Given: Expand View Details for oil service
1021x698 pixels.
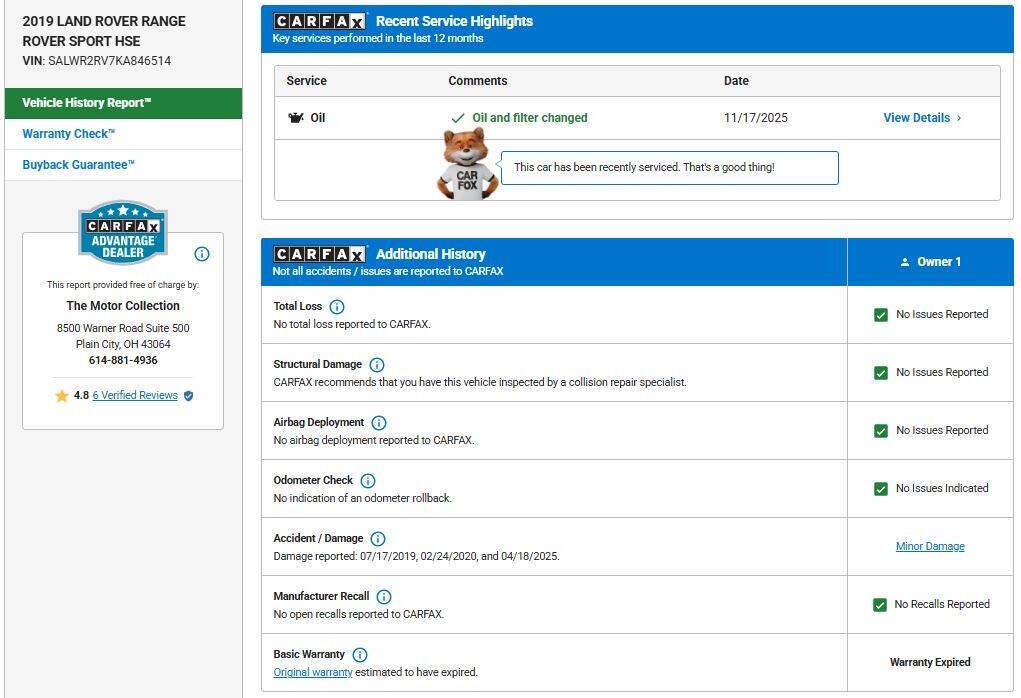Looking at the screenshot, I should coord(922,118).
